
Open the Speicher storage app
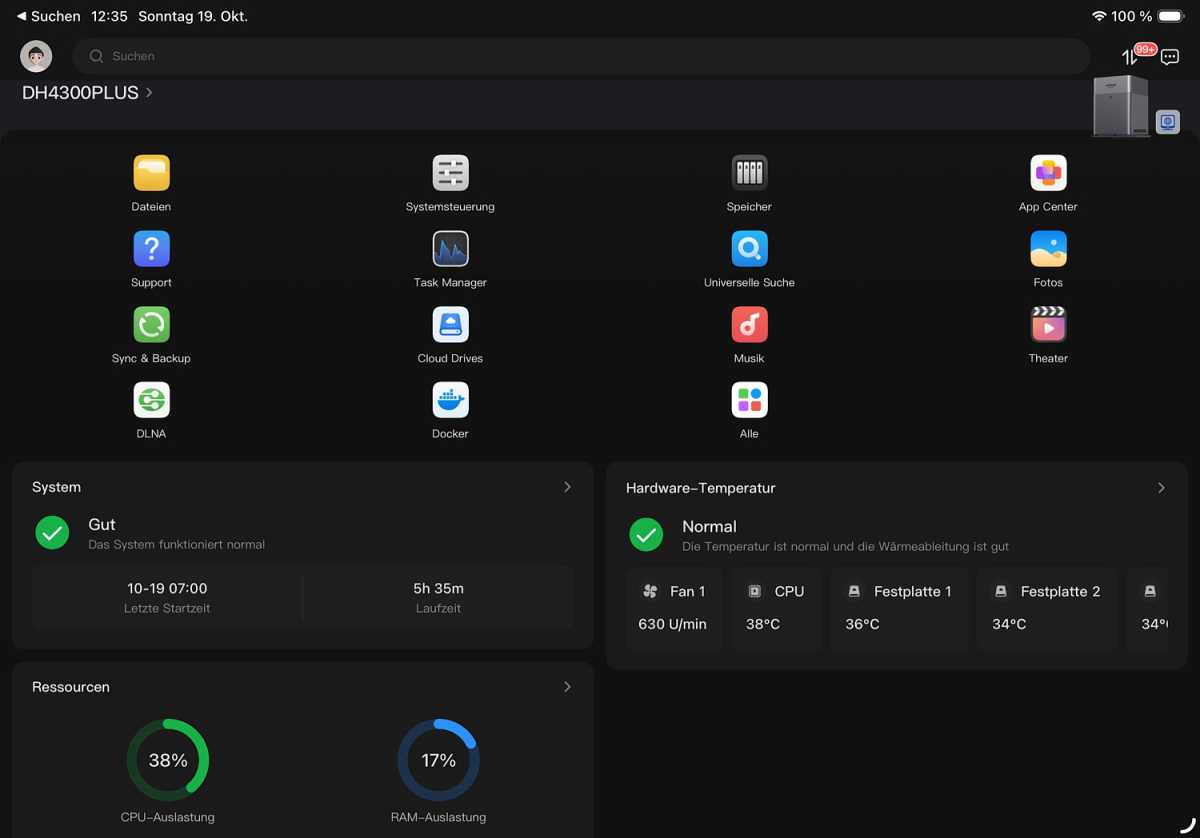point(749,173)
